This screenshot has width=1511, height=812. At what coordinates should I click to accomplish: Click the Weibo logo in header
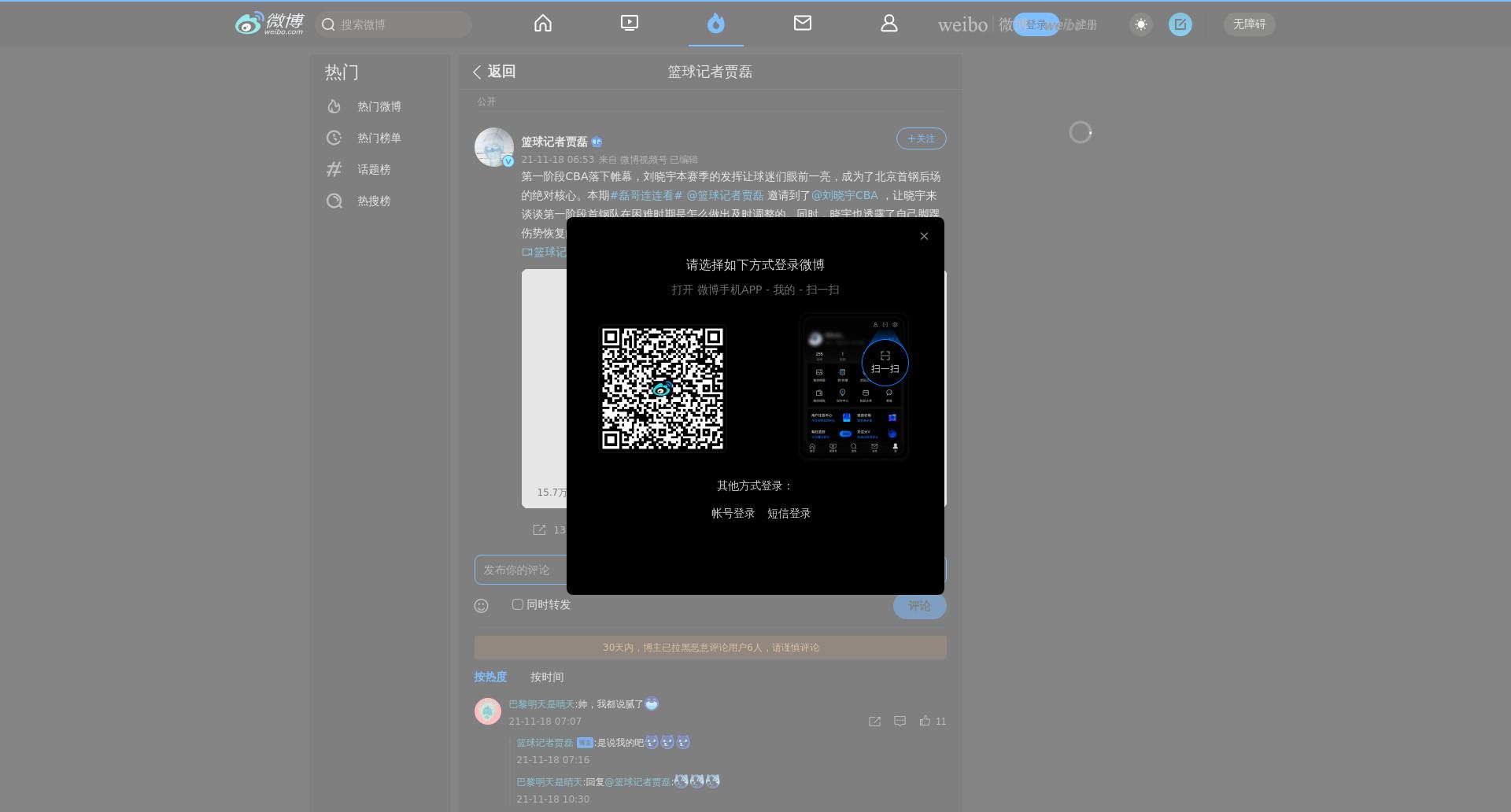[x=269, y=24]
